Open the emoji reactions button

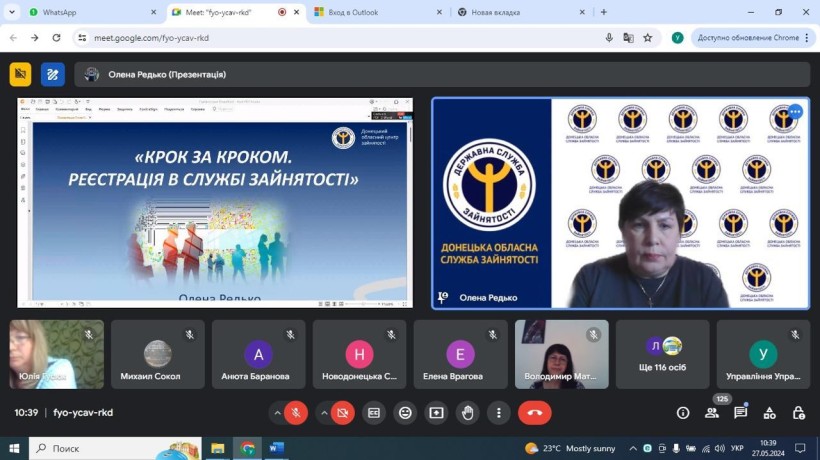pyautogui.click(x=405, y=413)
